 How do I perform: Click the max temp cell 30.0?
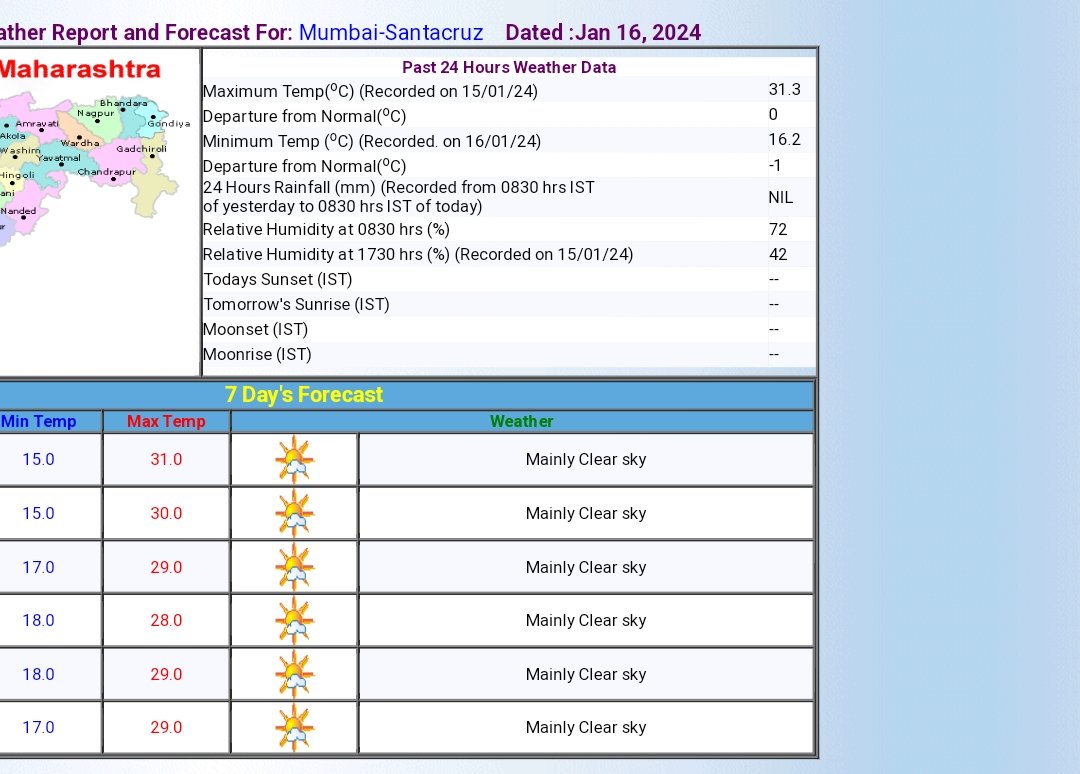tap(166, 513)
